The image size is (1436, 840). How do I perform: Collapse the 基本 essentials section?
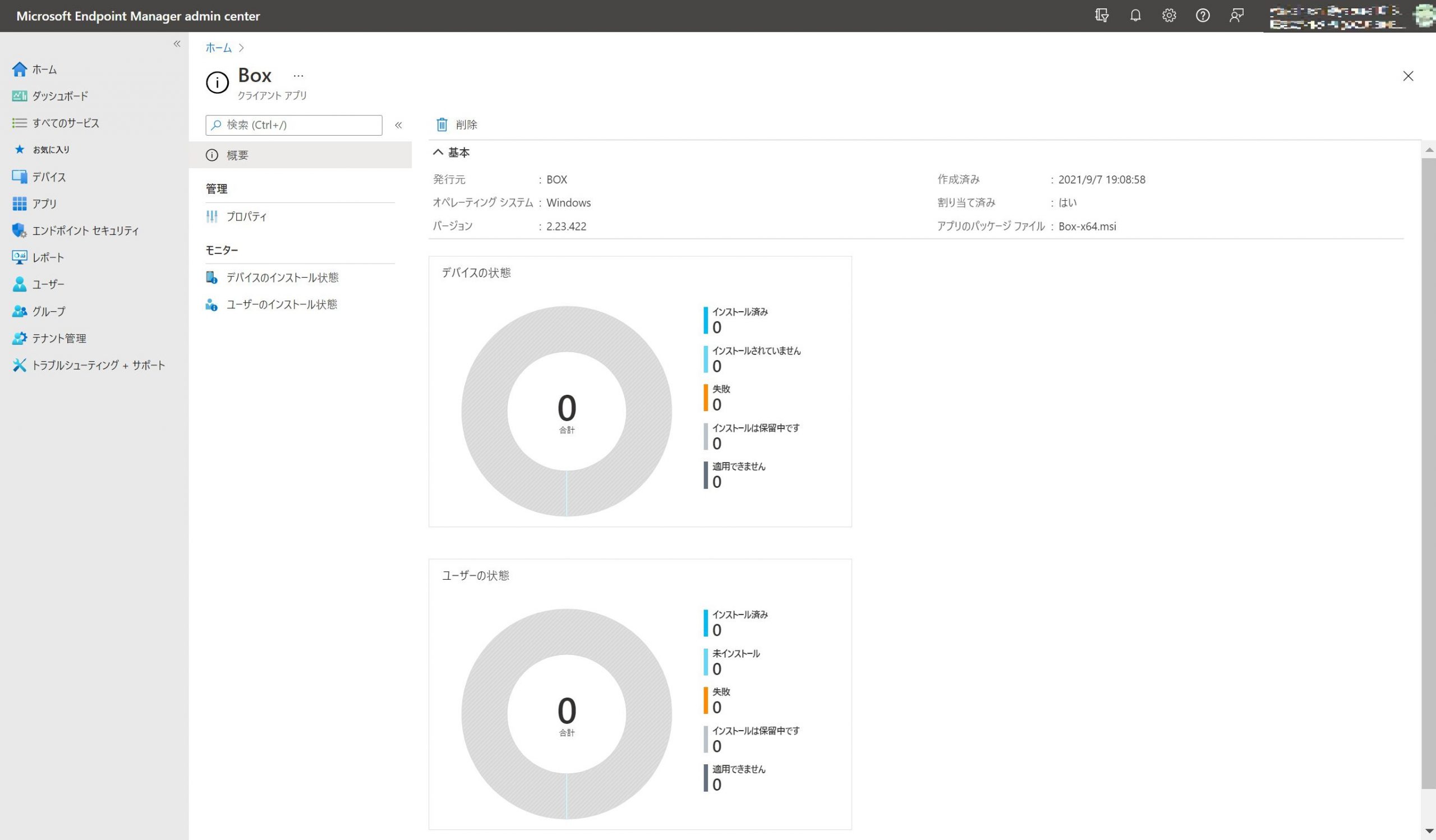(438, 153)
